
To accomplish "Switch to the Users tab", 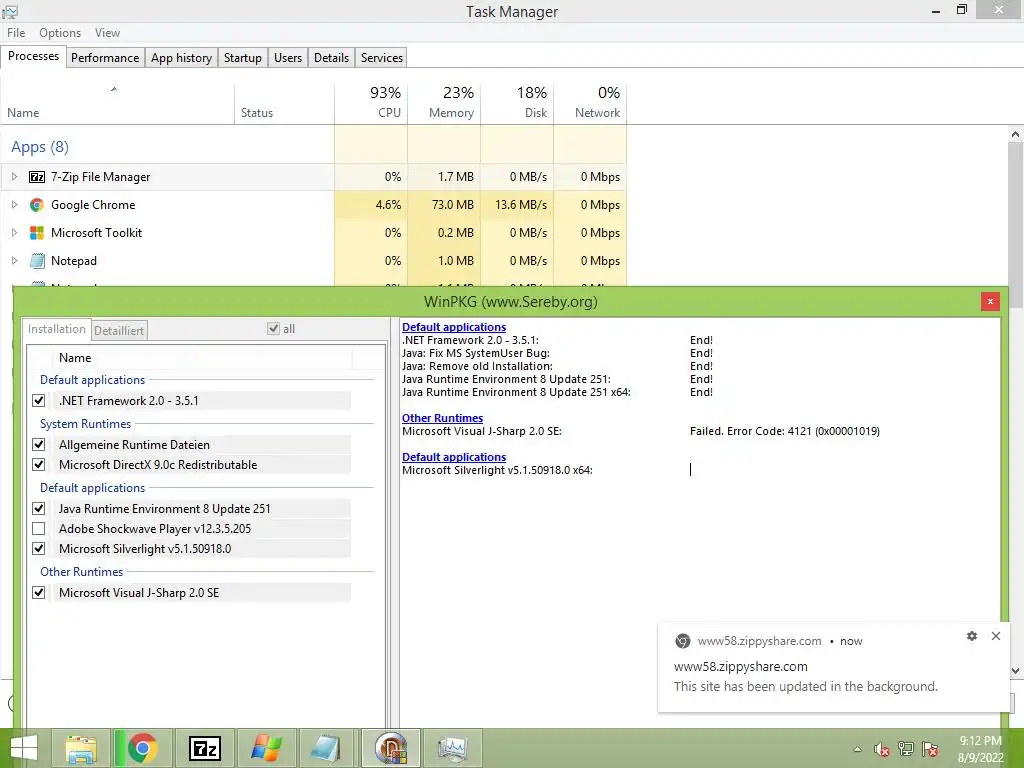I will [x=288, y=57].
